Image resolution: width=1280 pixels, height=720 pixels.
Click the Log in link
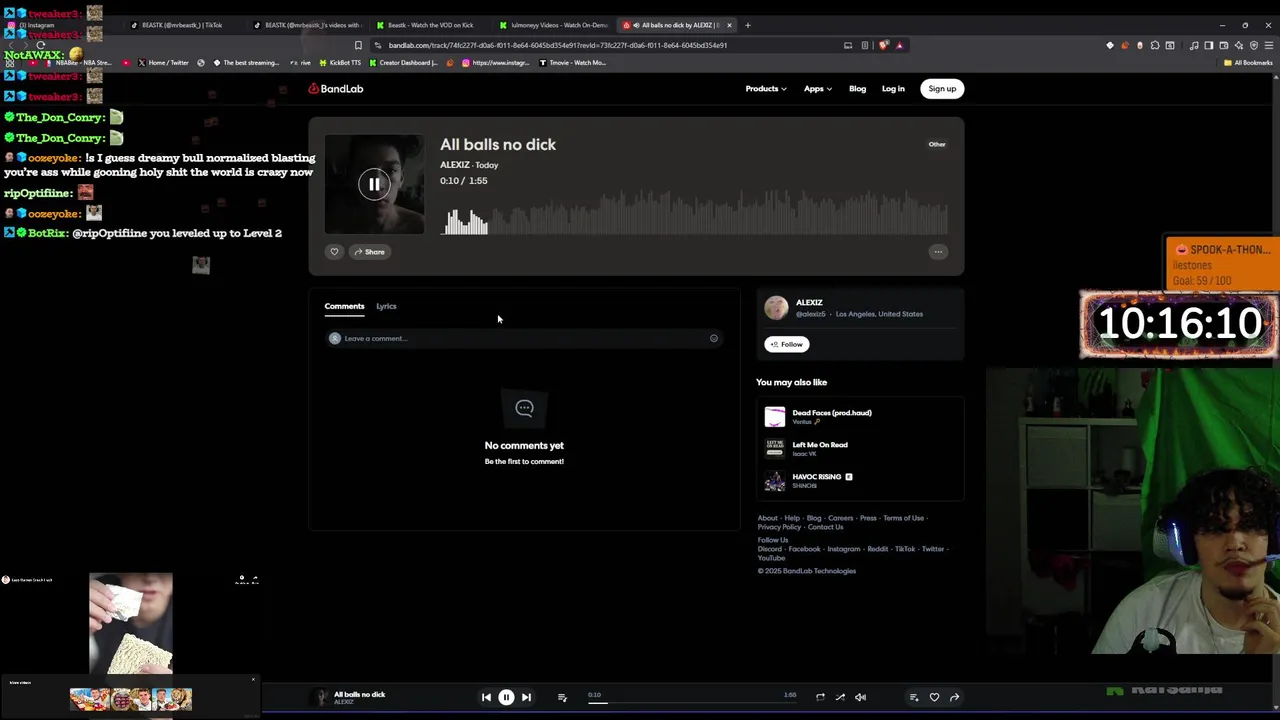[x=893, y=89]
